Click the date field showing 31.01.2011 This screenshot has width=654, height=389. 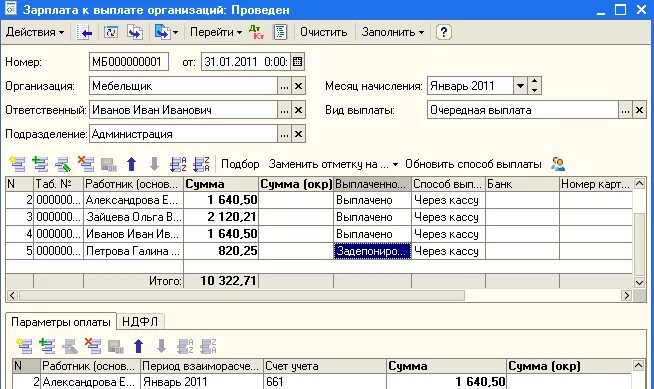[x=246, y=62]
